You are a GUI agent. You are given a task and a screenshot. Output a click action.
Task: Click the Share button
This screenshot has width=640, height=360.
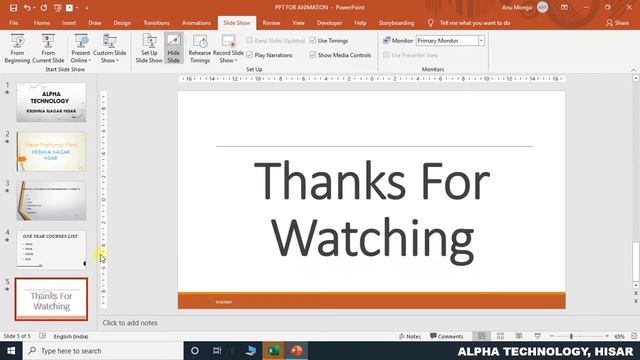click(x=618, y=23)
